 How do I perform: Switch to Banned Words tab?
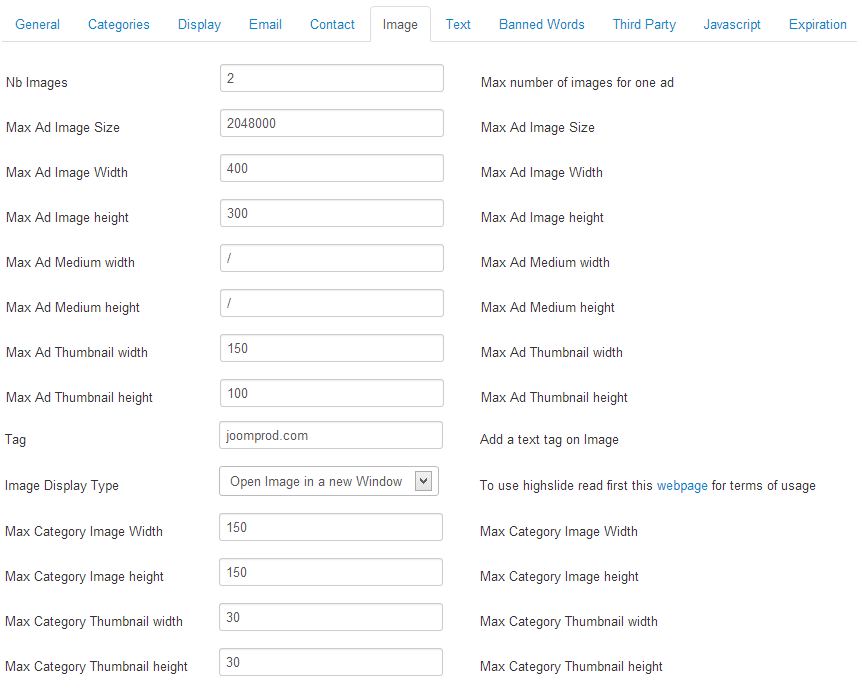click(x=541, y=25)
